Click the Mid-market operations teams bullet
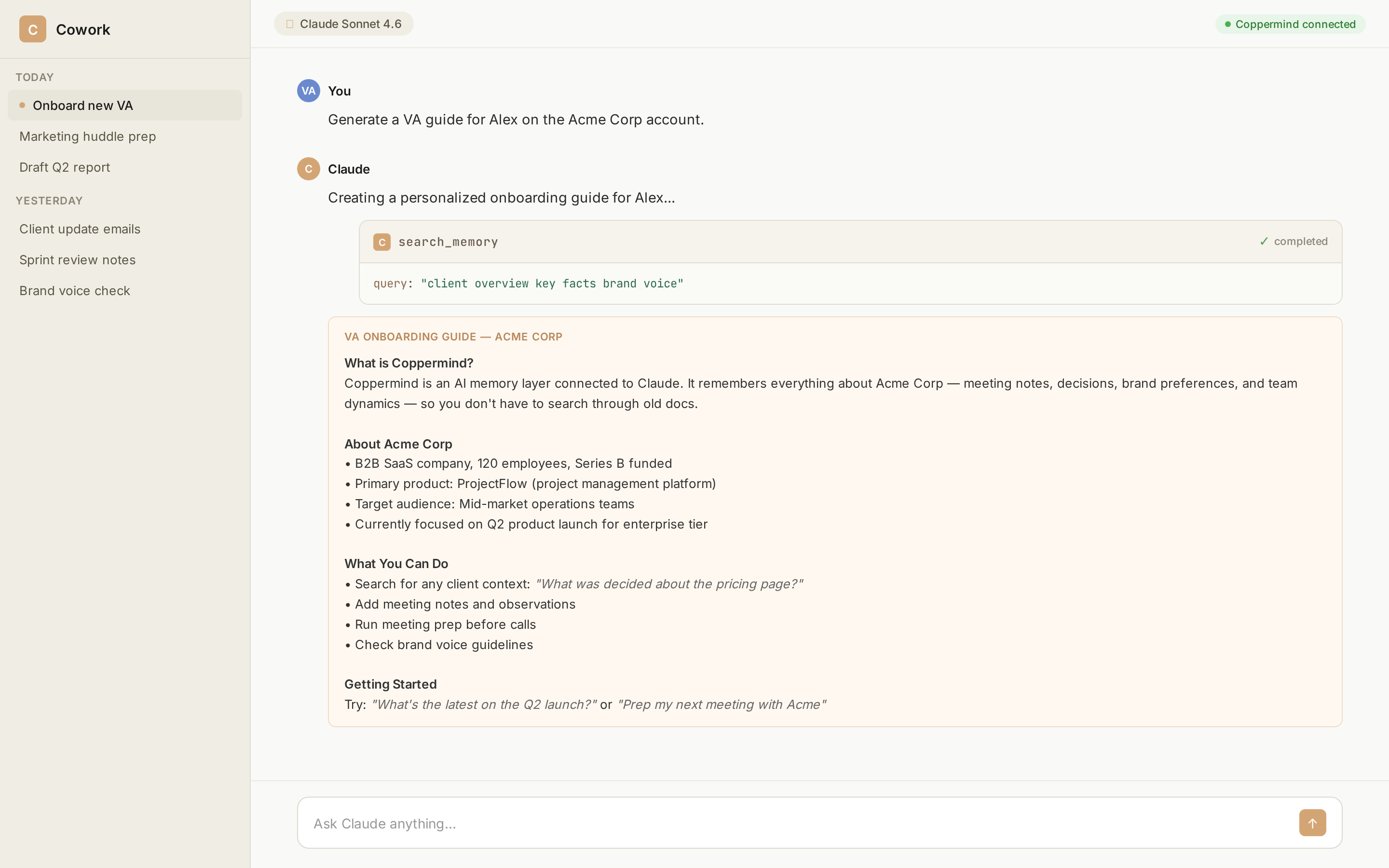The width and height of the screenshot is (1389, 868). [x=490, y=503]
